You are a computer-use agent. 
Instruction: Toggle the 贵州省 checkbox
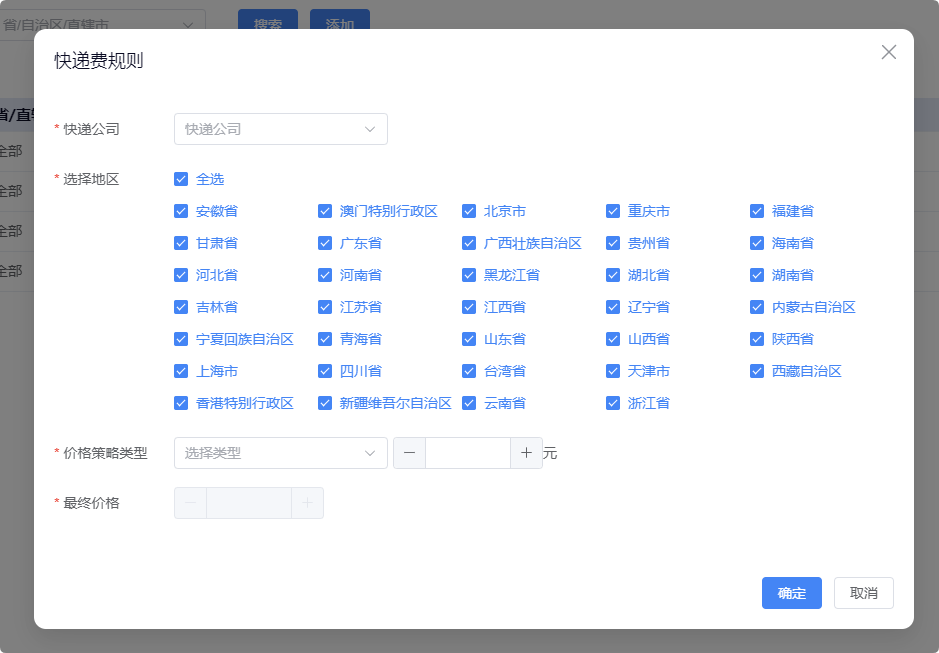point(613,243)
